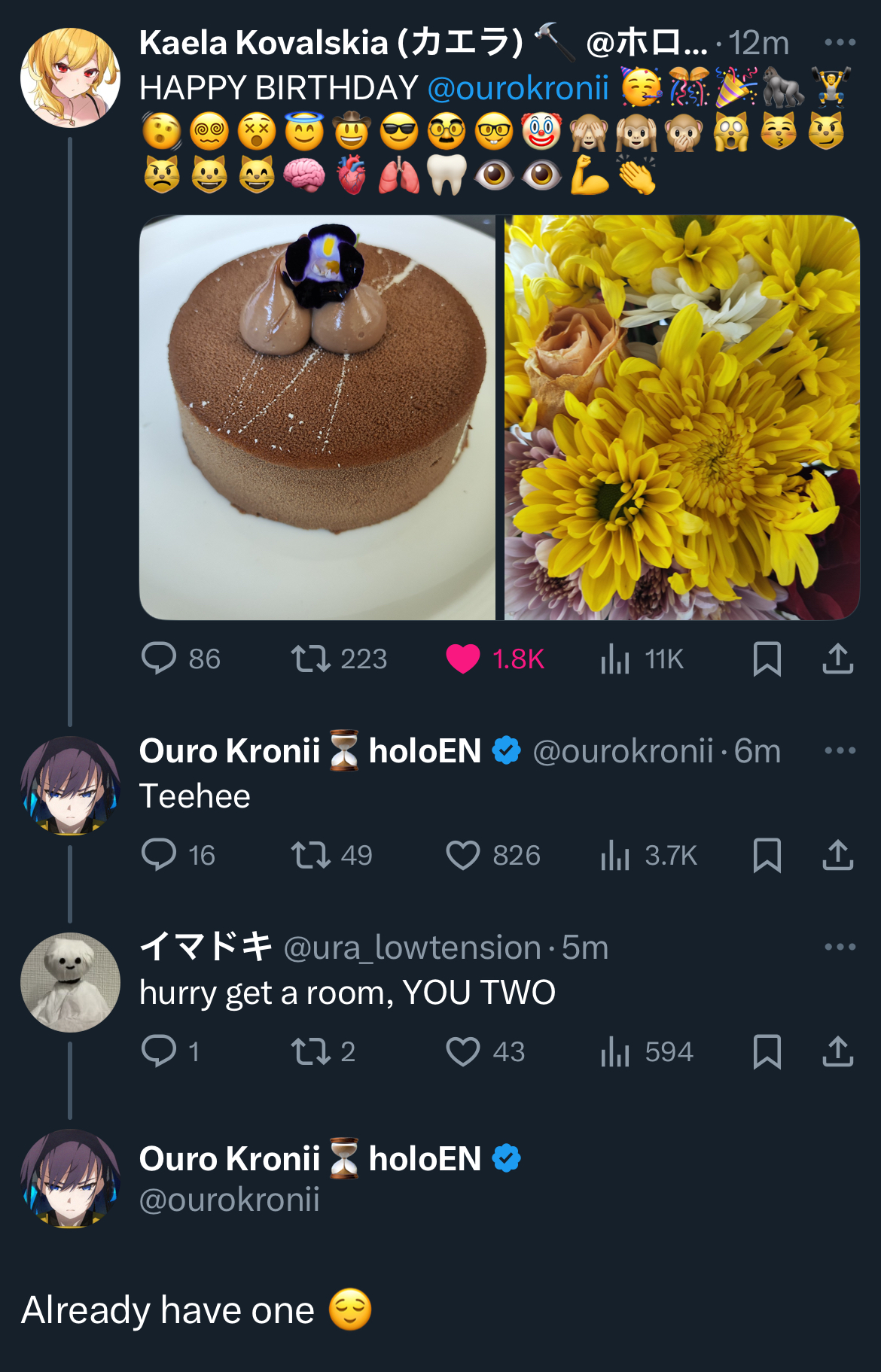Share Kaela's birthday tweet
This screenshot has height=1372, width=881.
click(x=837, y=659)
